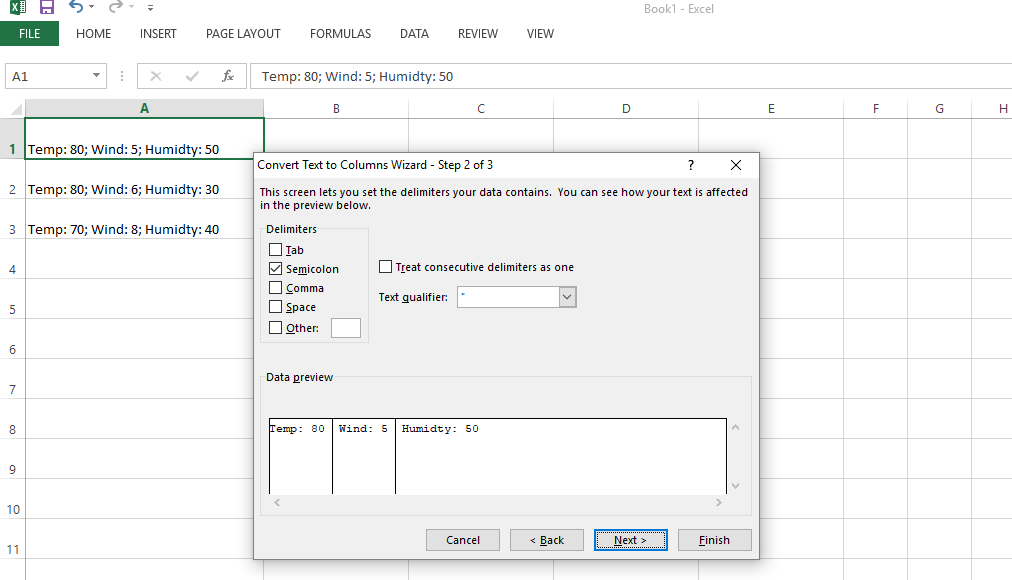Uncheck the Semicolon delimiter checkbox
Screen dimensions: 1012x580
click(x=276, y=269)
